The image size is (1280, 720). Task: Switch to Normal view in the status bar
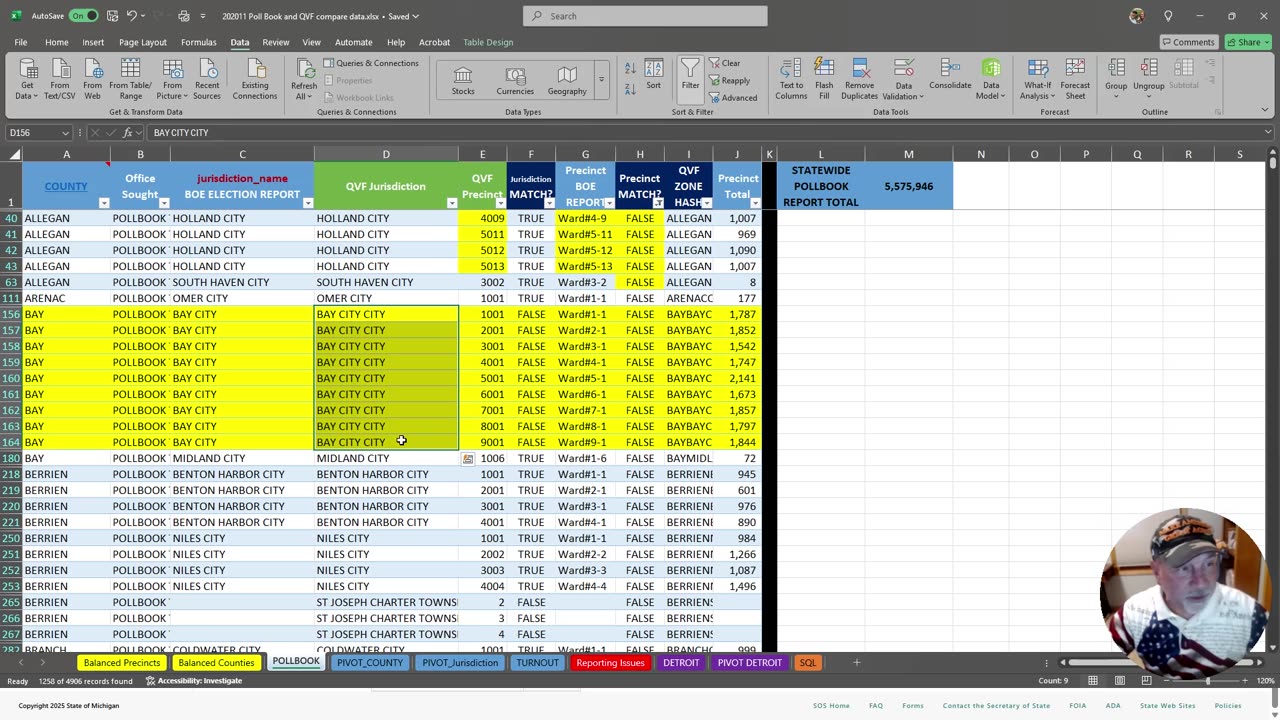pos(1093,681)
